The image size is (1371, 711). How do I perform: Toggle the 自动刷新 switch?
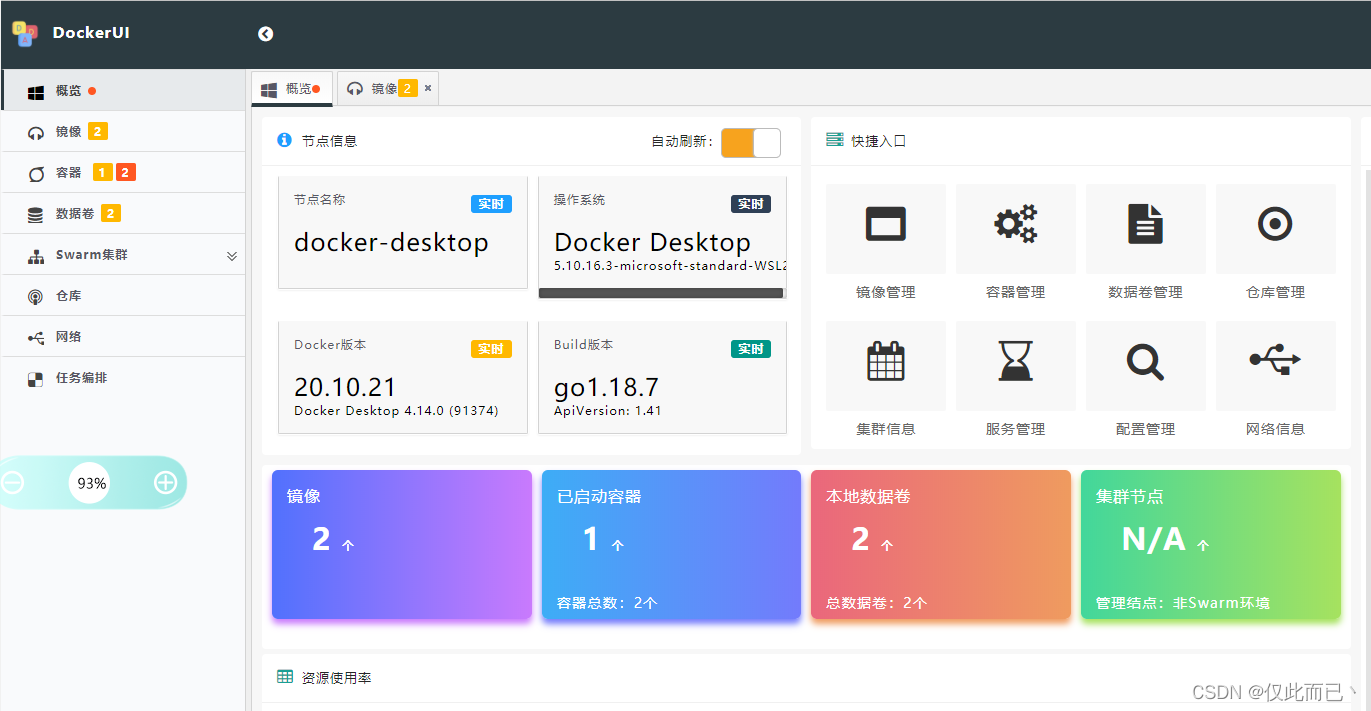tap(750, 143)
